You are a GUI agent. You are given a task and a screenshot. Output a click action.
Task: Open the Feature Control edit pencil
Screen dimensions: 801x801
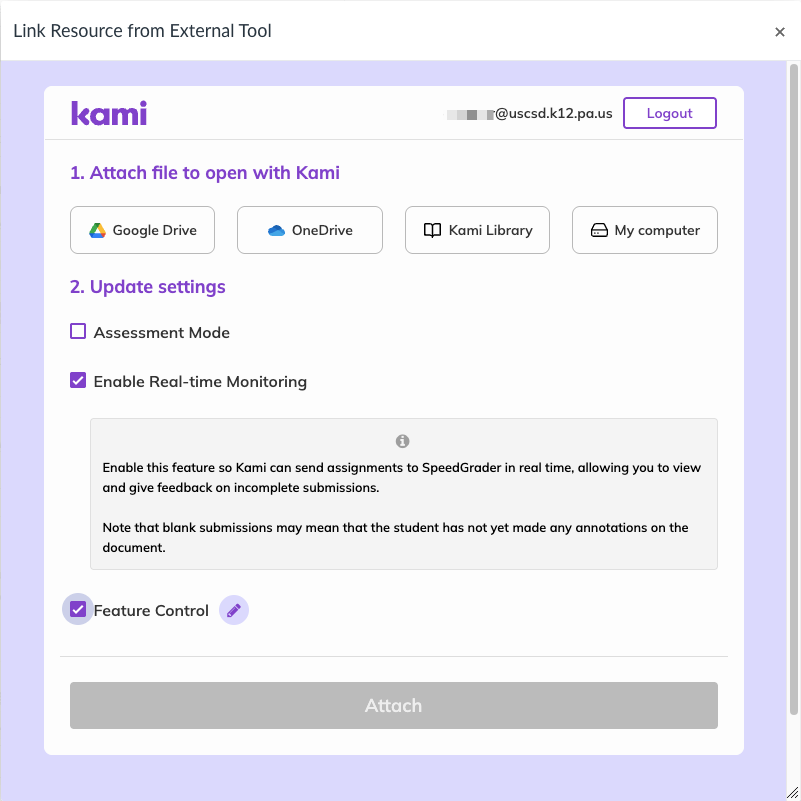point(234,610)
